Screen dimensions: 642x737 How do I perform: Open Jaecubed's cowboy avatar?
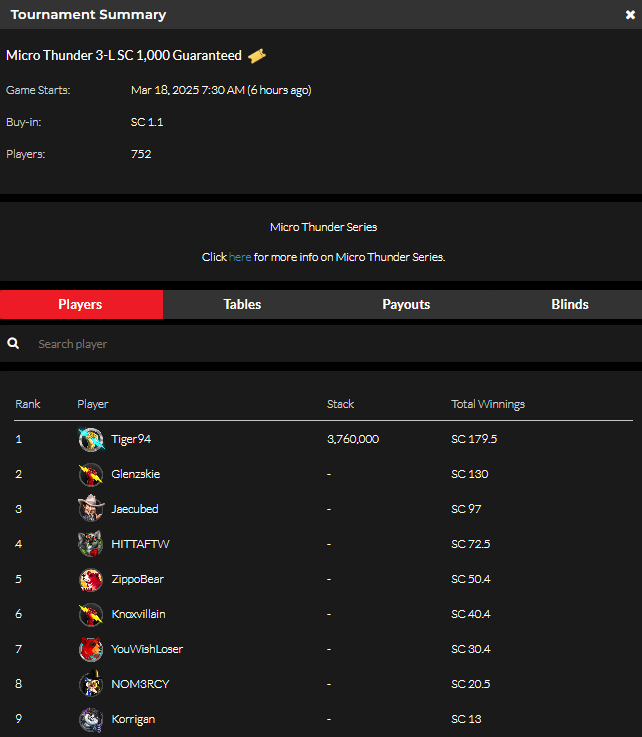pos(91,509)
